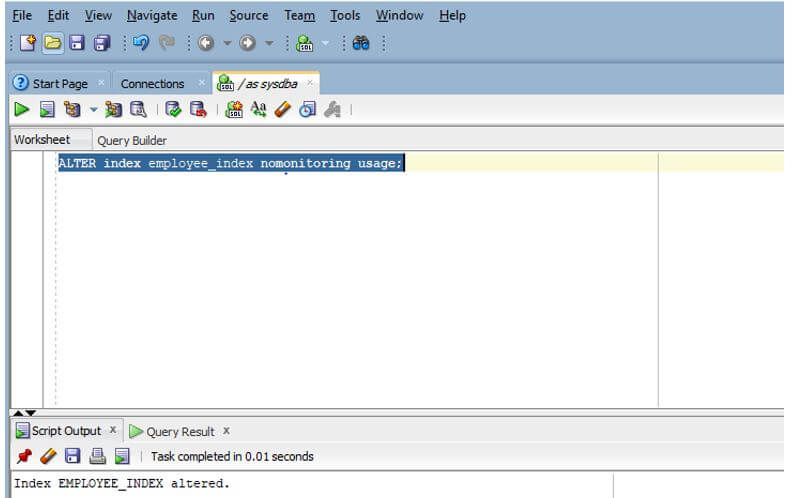
Task: Undo the last edit
Action: tap(141, 43)
